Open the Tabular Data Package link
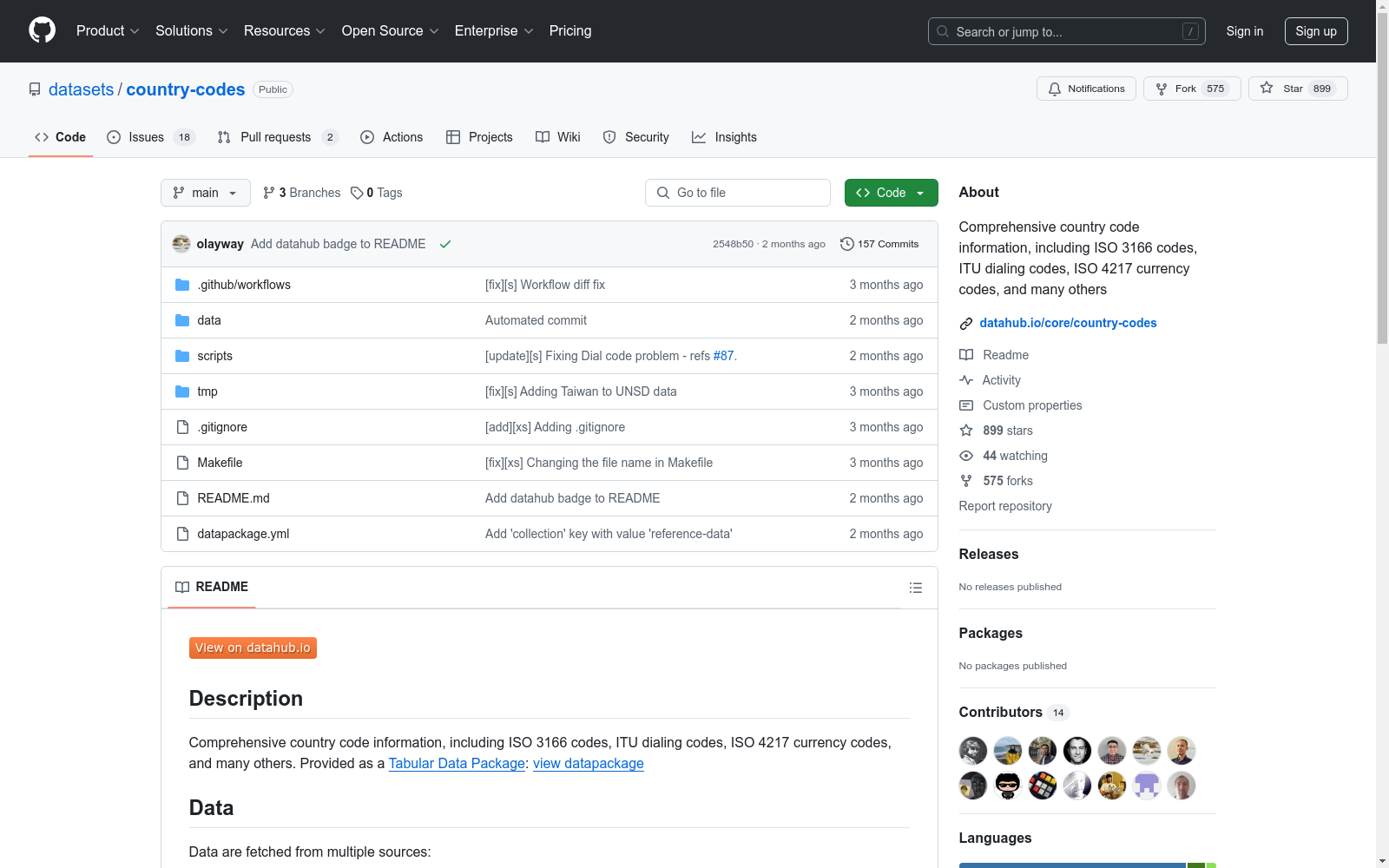Viewport: 1389px width, 868px height. click(457, 764)
